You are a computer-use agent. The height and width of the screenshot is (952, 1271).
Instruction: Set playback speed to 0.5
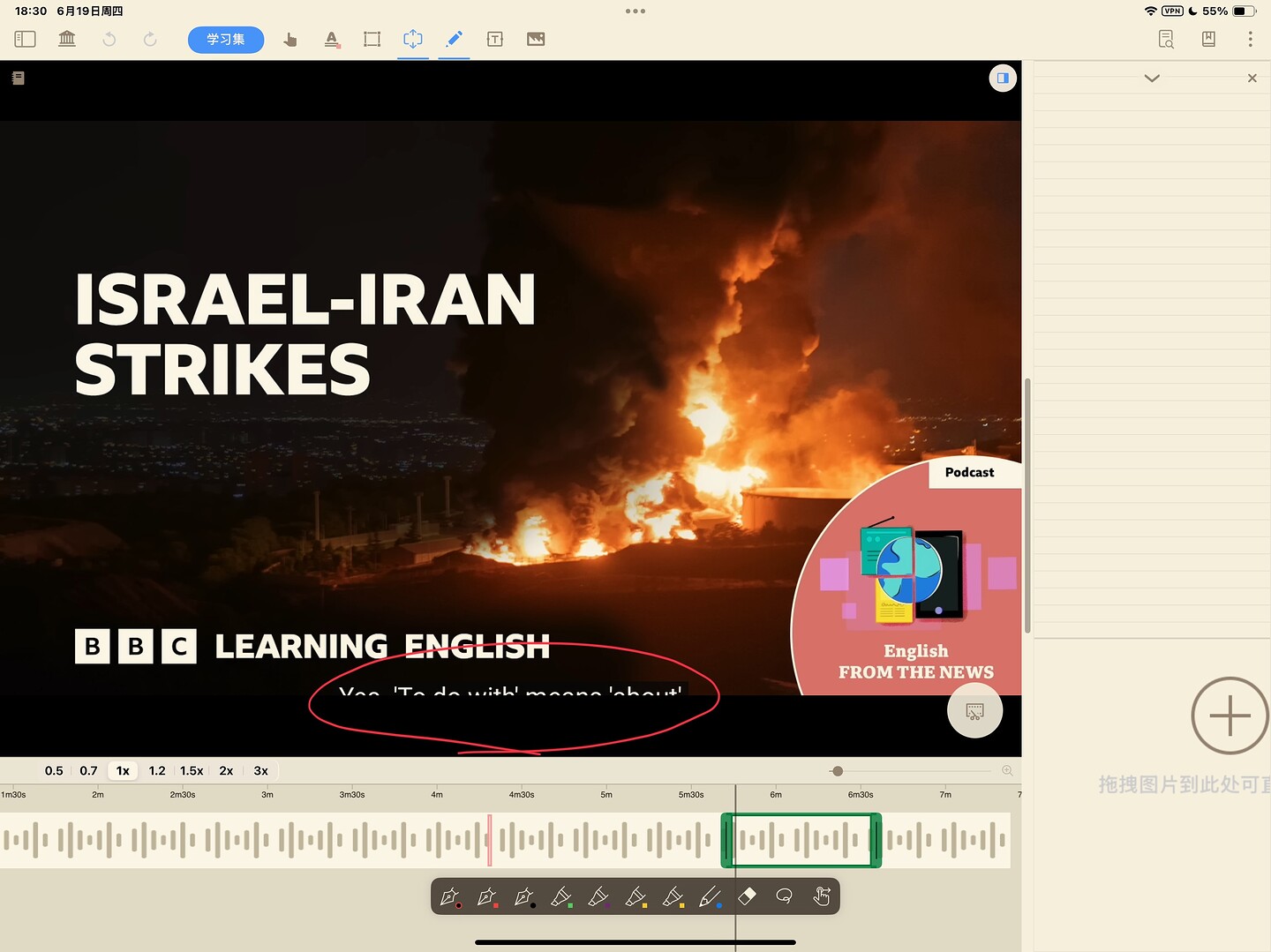[x=54, y=771]
